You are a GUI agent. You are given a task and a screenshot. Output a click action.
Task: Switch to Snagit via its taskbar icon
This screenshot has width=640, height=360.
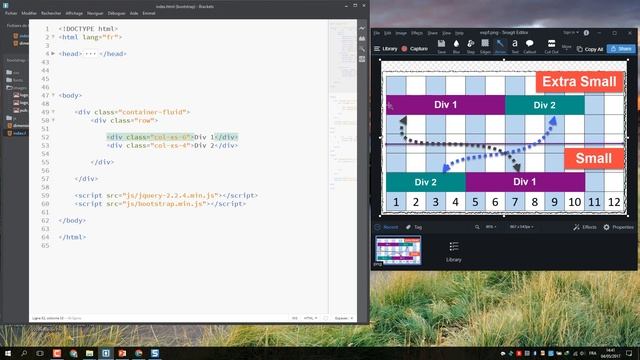(155, 353)
